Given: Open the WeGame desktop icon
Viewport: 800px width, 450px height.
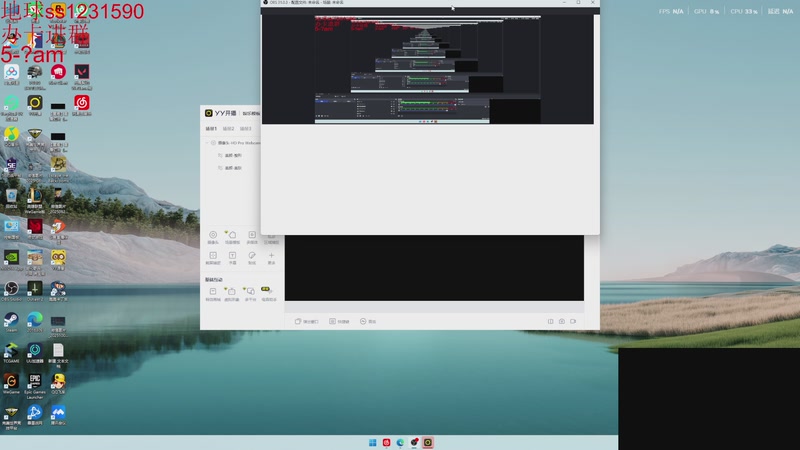Looking at the screenshot, I should pyautogui.click(x=11, y=384).
